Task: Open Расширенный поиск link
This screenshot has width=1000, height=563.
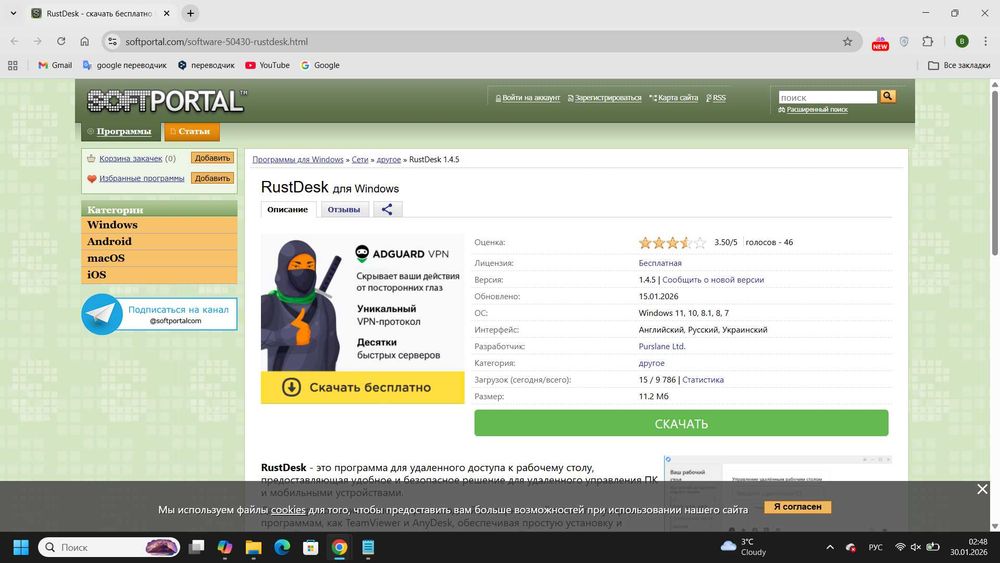Action: pyautogui.click(x=817, y=110)
